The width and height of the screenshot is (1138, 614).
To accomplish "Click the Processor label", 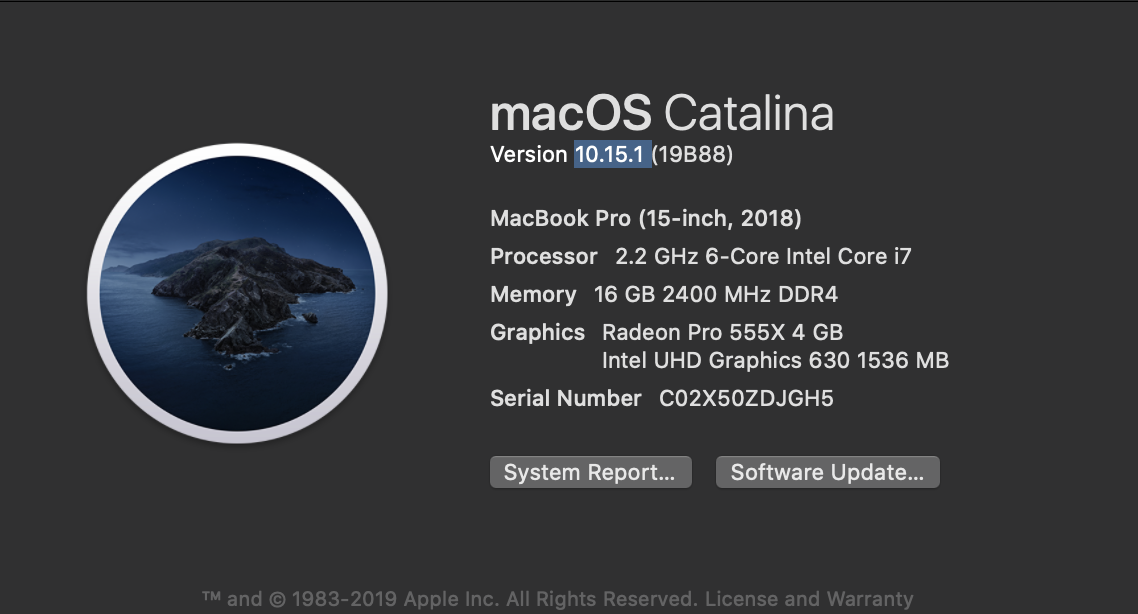I will (x=544, y=256).
